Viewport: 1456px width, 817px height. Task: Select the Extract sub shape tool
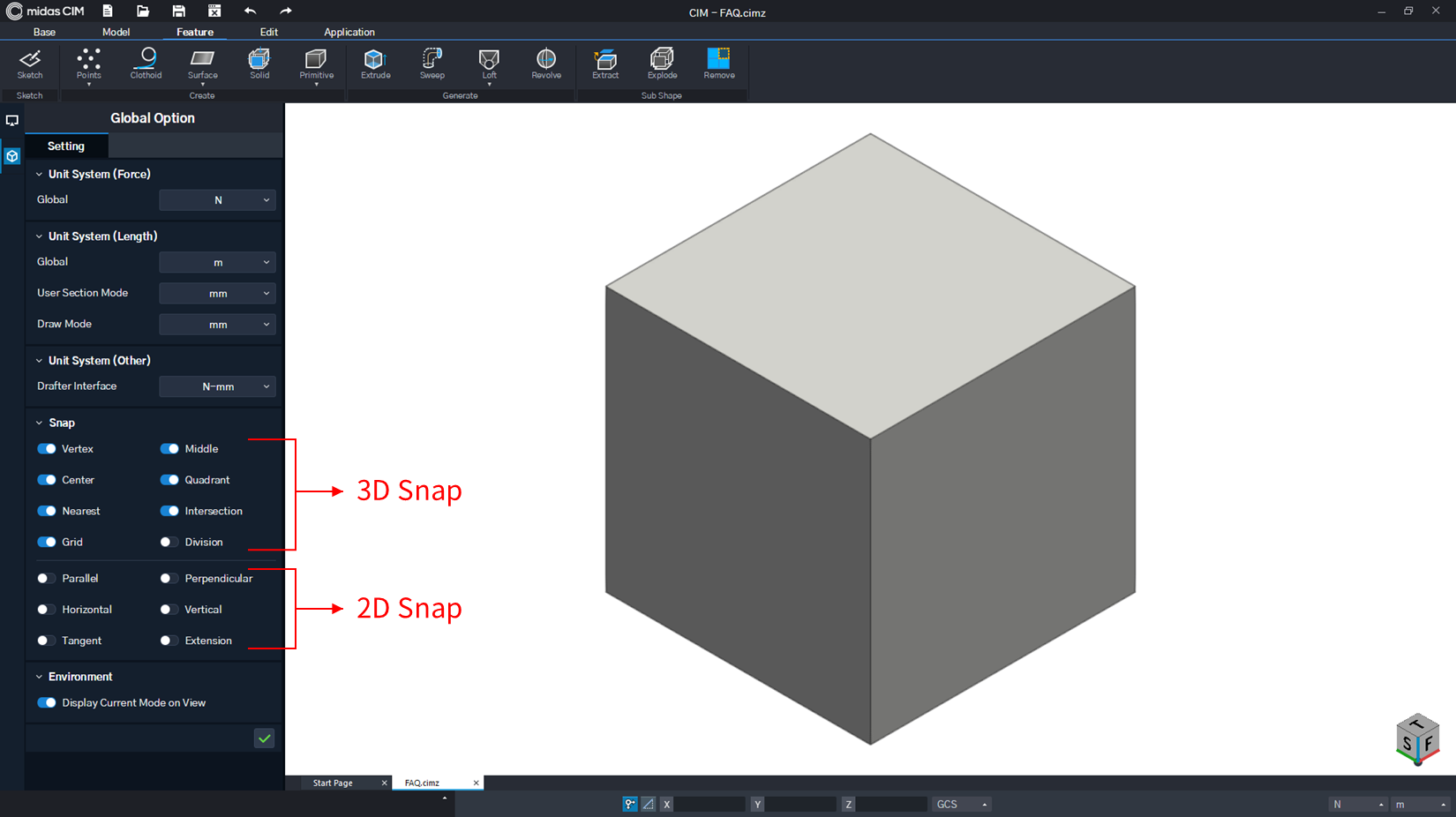coord(605,64)
